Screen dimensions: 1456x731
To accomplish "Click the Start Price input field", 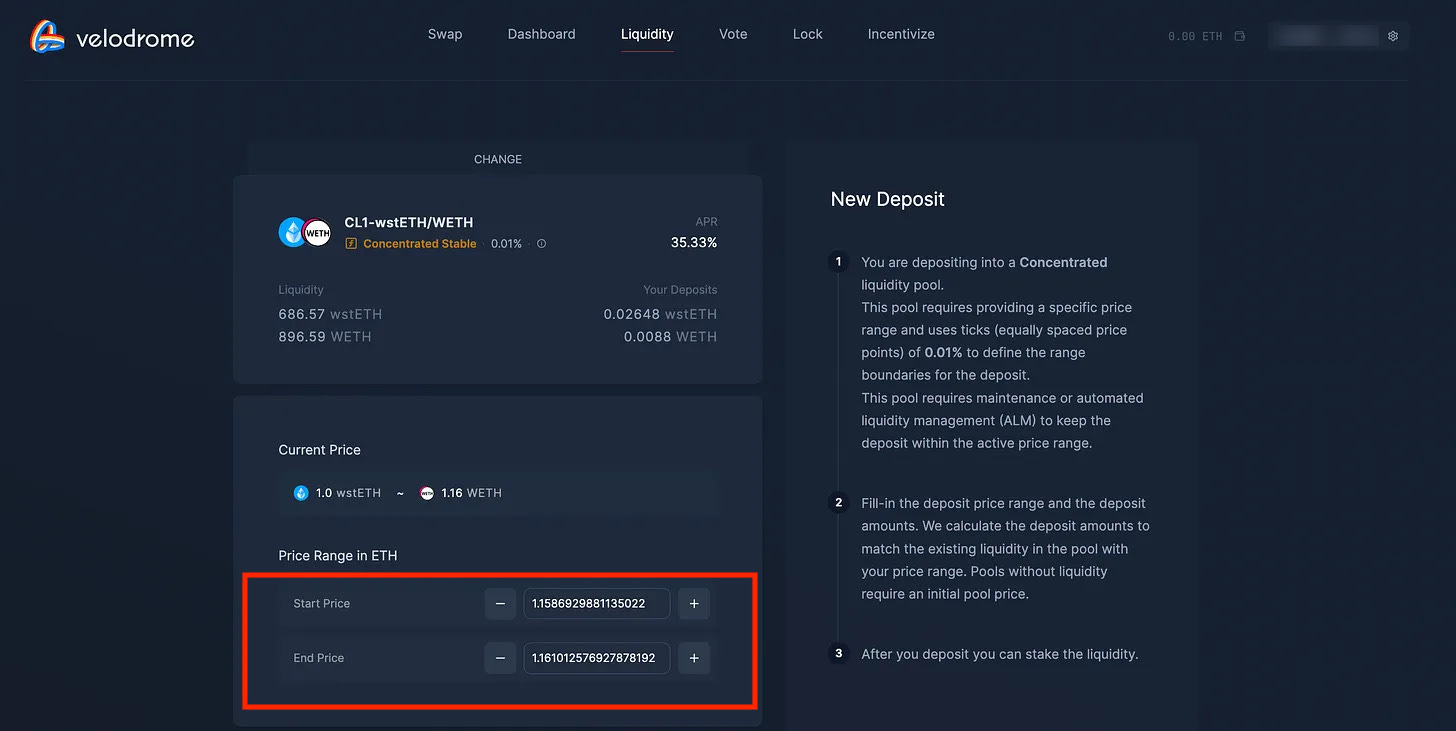I will [597, 604].
